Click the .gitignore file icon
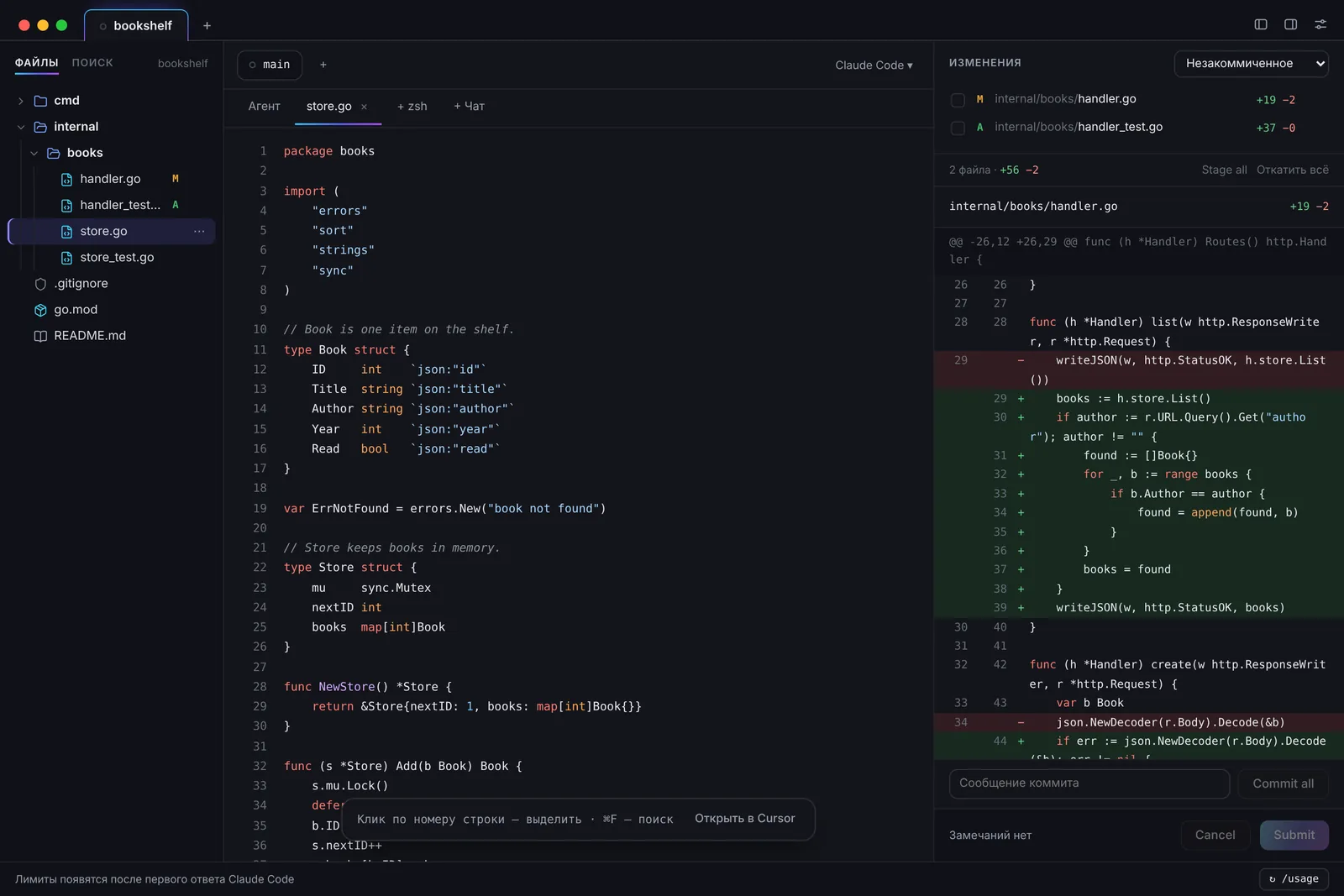This screenshot has height=896, width=1344. click(x=40, y=284)
